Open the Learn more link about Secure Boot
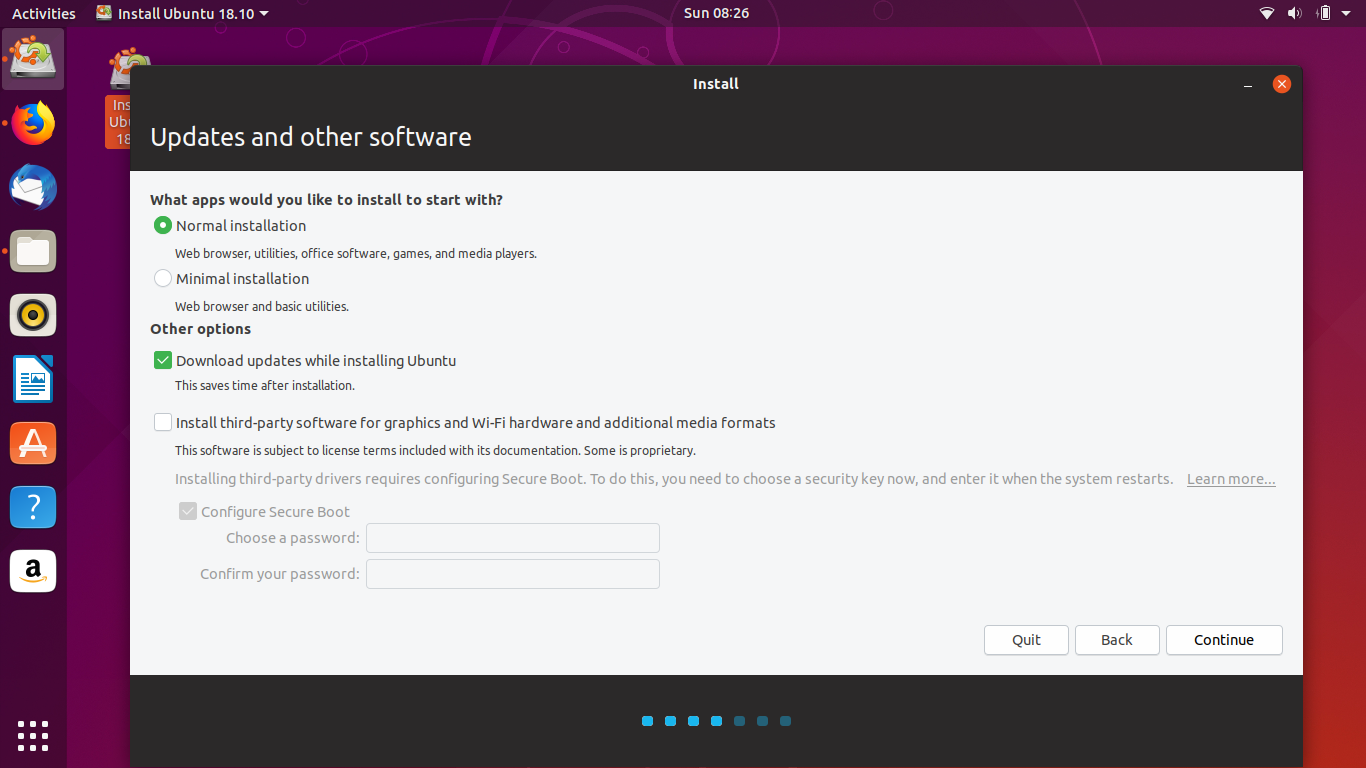1366x768 pixels. tap(1230, 479)
